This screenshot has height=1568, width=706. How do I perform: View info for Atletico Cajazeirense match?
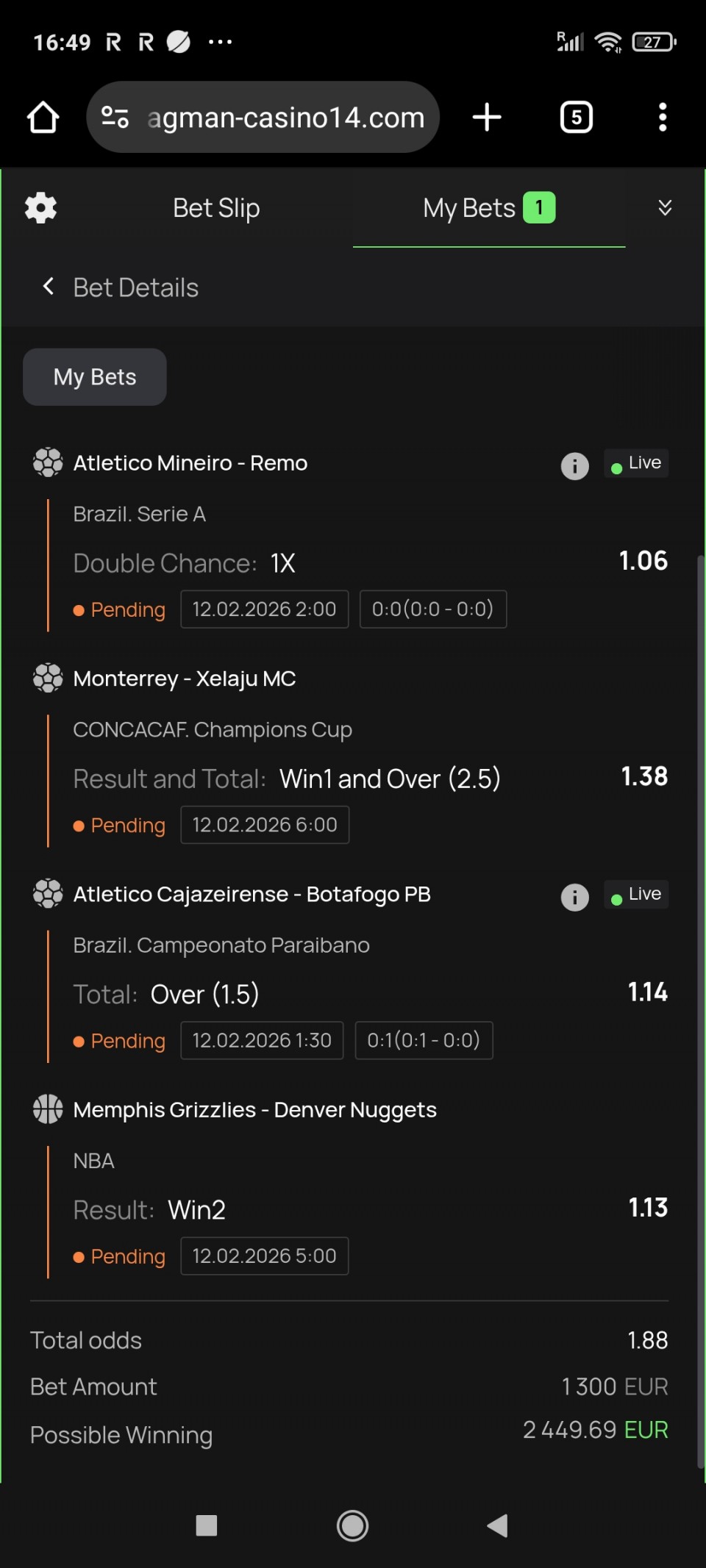[574, 897]
